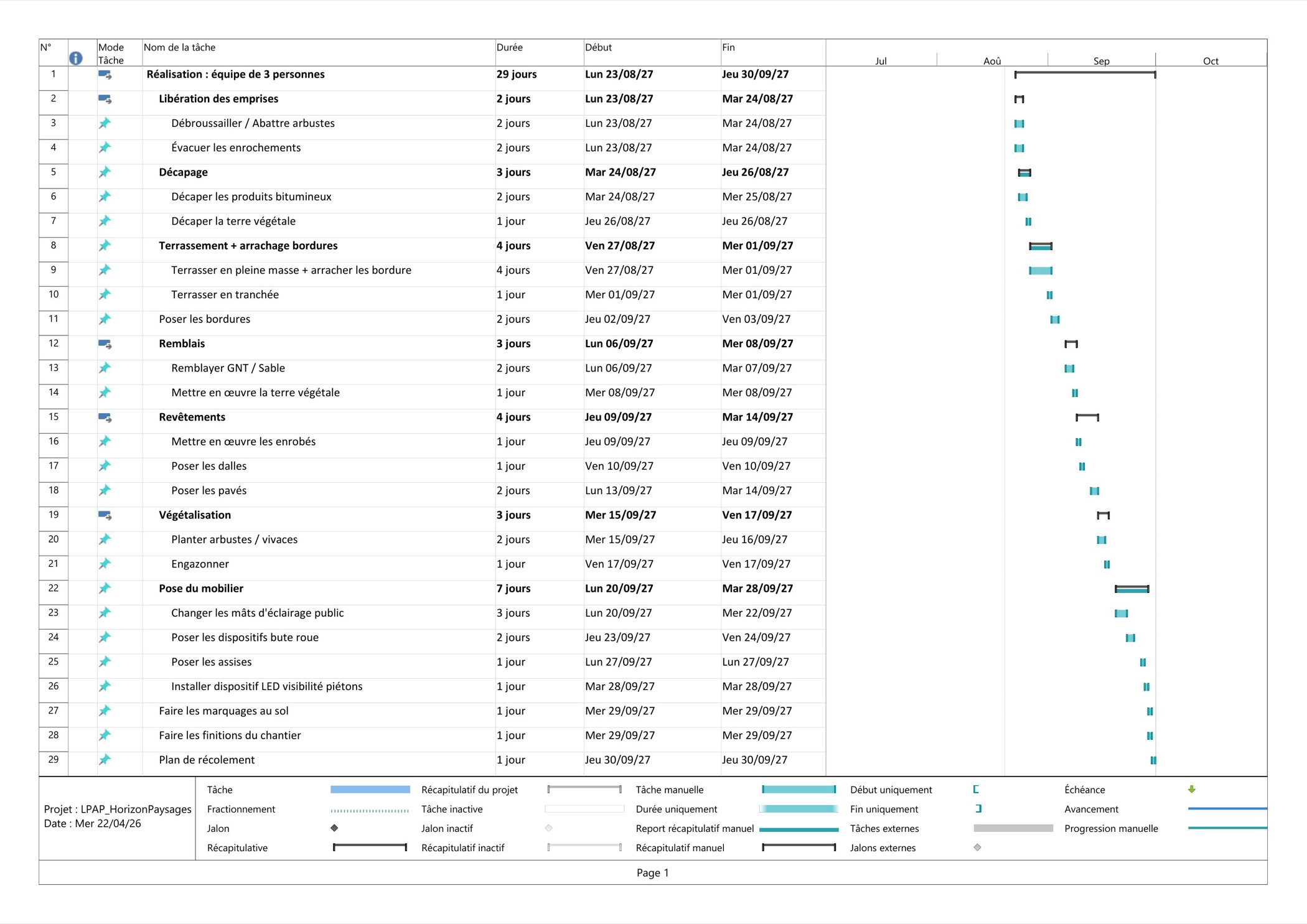Viewport: 1307px width, 924px height.
Task: Select task Installer dispositif LED visibilité piétons
Action: (266, 686)
